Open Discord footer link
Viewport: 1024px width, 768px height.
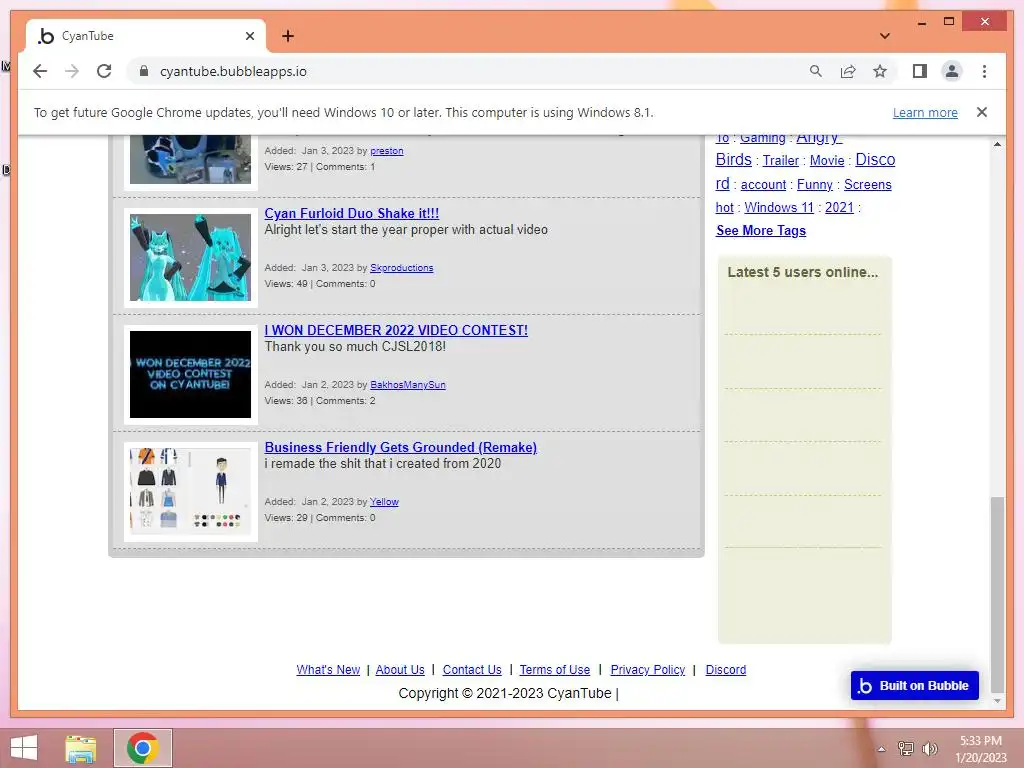click(726, 670)
